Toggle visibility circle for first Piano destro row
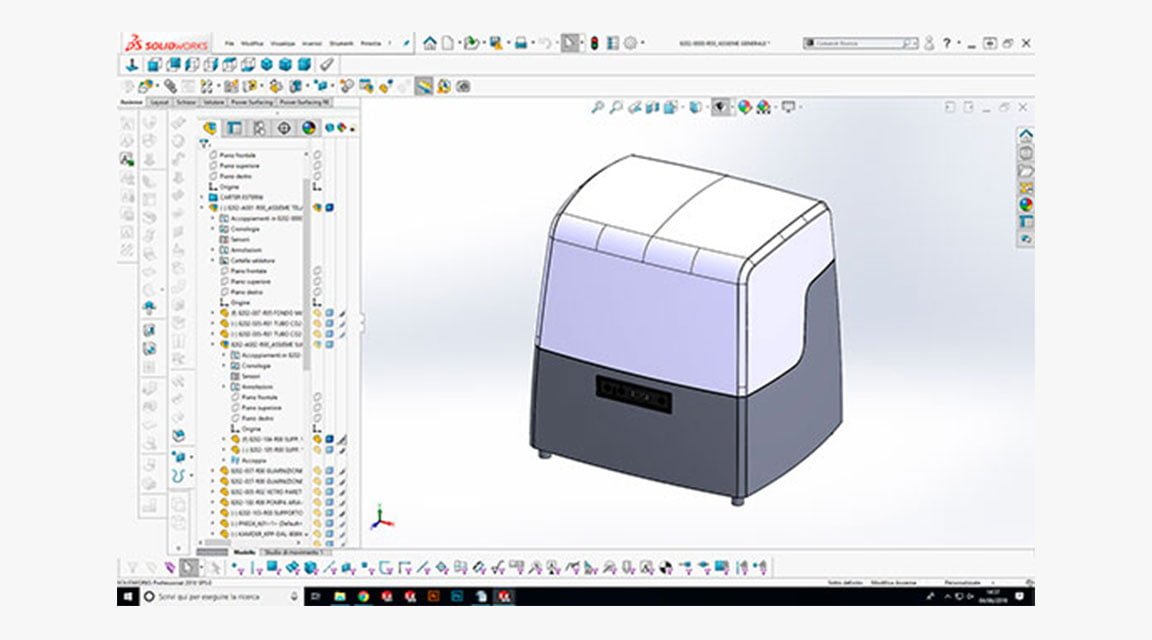Image resolution: width=1152 pixels, height=640 pixels. point(317,176)
